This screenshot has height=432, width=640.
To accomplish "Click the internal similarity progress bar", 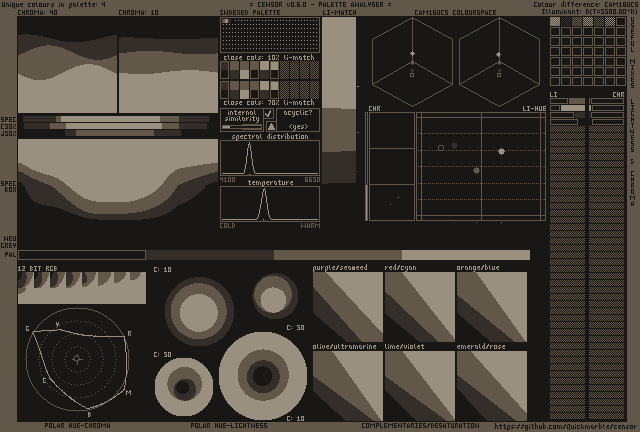I will pos(242,127).
